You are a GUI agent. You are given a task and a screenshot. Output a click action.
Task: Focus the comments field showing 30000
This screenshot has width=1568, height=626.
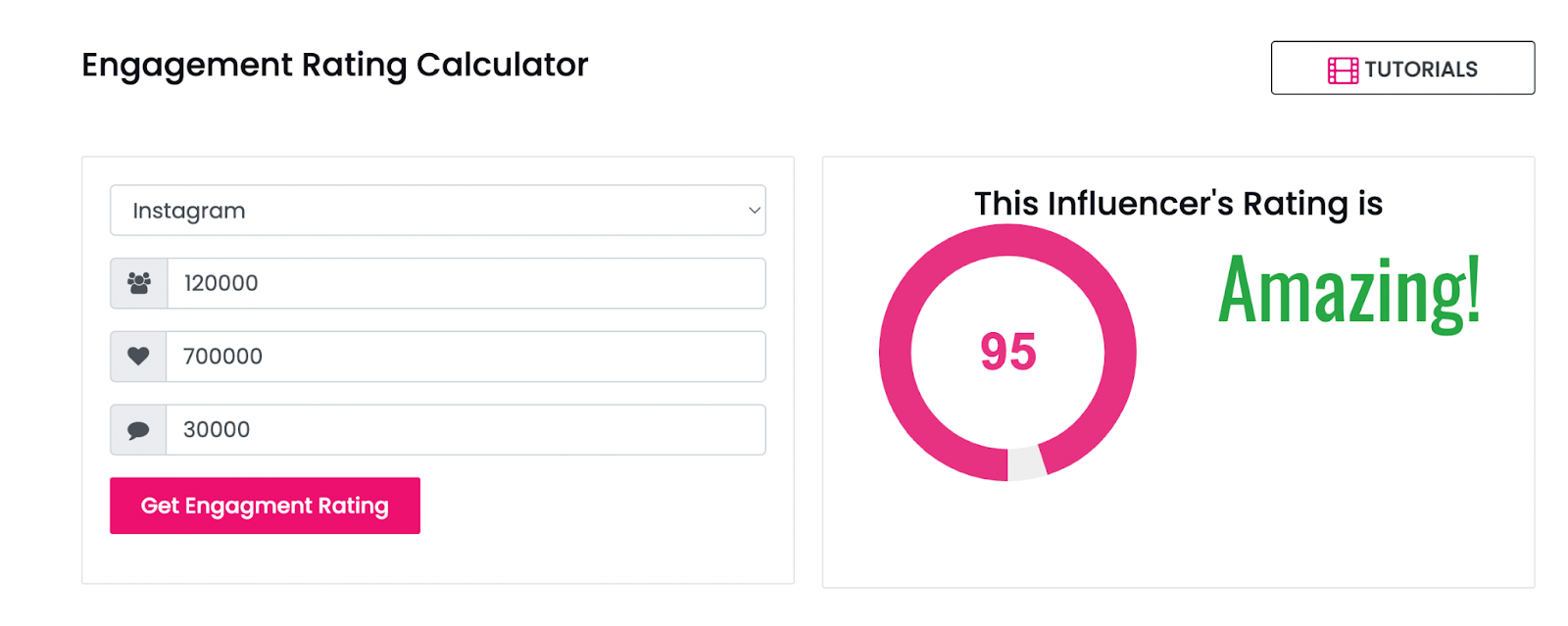click(465, 430)
